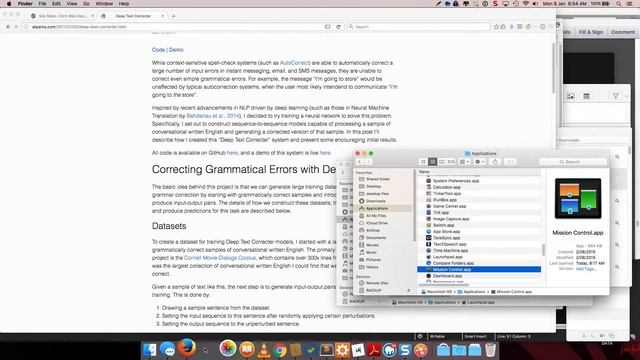The image size is (640, 360).
Task: Go back in the Applications Finder window
Action: point(360,162)
